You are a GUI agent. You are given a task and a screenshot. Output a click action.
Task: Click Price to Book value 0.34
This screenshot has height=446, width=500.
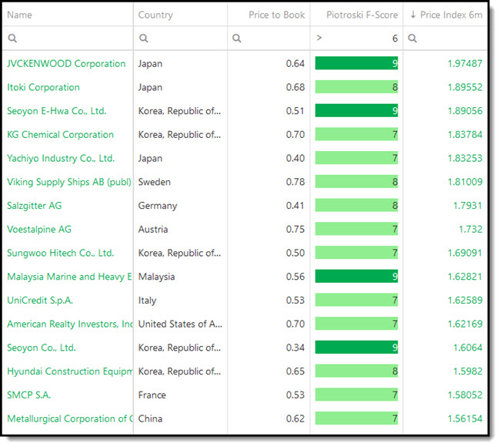[295, 348]
